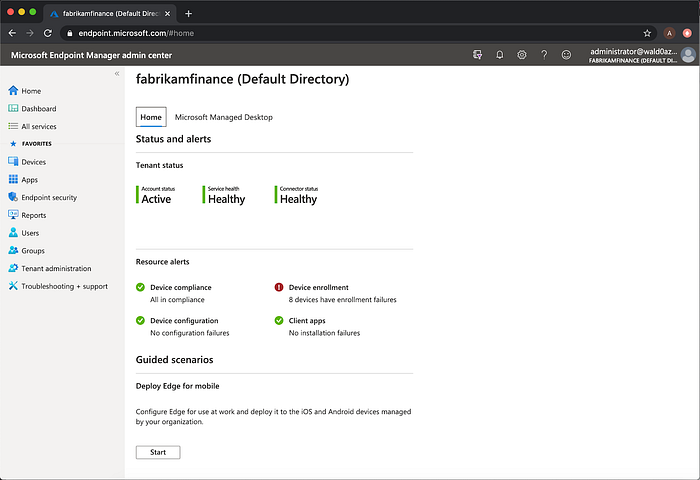700x480 pixels.
Task: Click 'No installation failures' text
Action: pyautogui.click(x=324, y=333)
